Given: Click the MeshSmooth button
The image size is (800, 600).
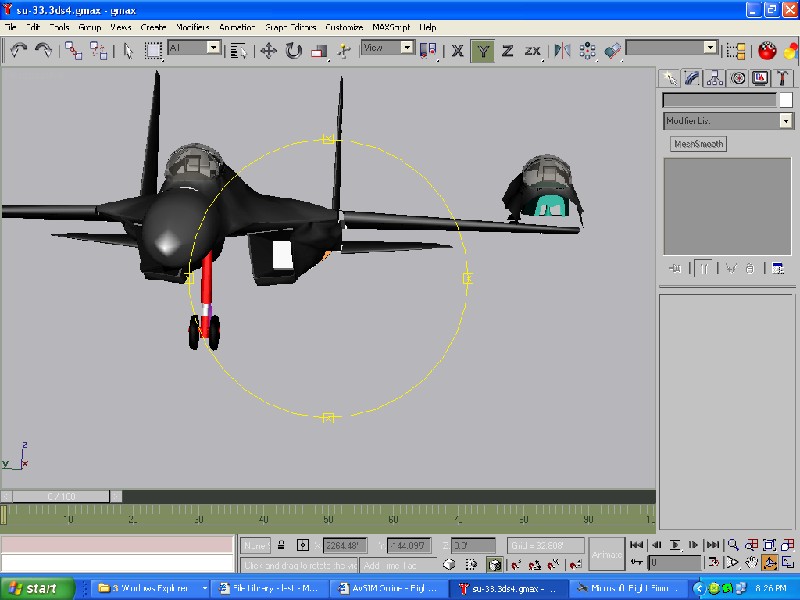Looking at the screenshot, I should pos(698,144).
